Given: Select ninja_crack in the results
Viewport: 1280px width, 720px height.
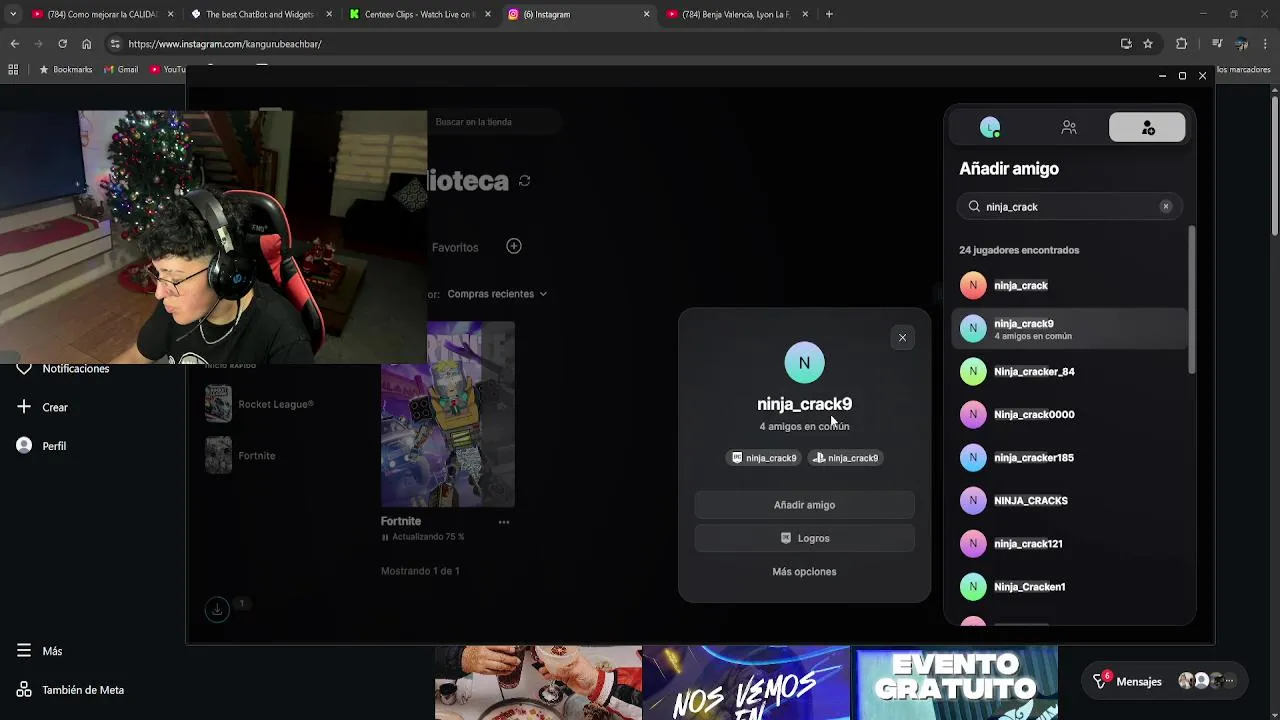Looking at the screenshot, I should click(x=1070, y=285).
